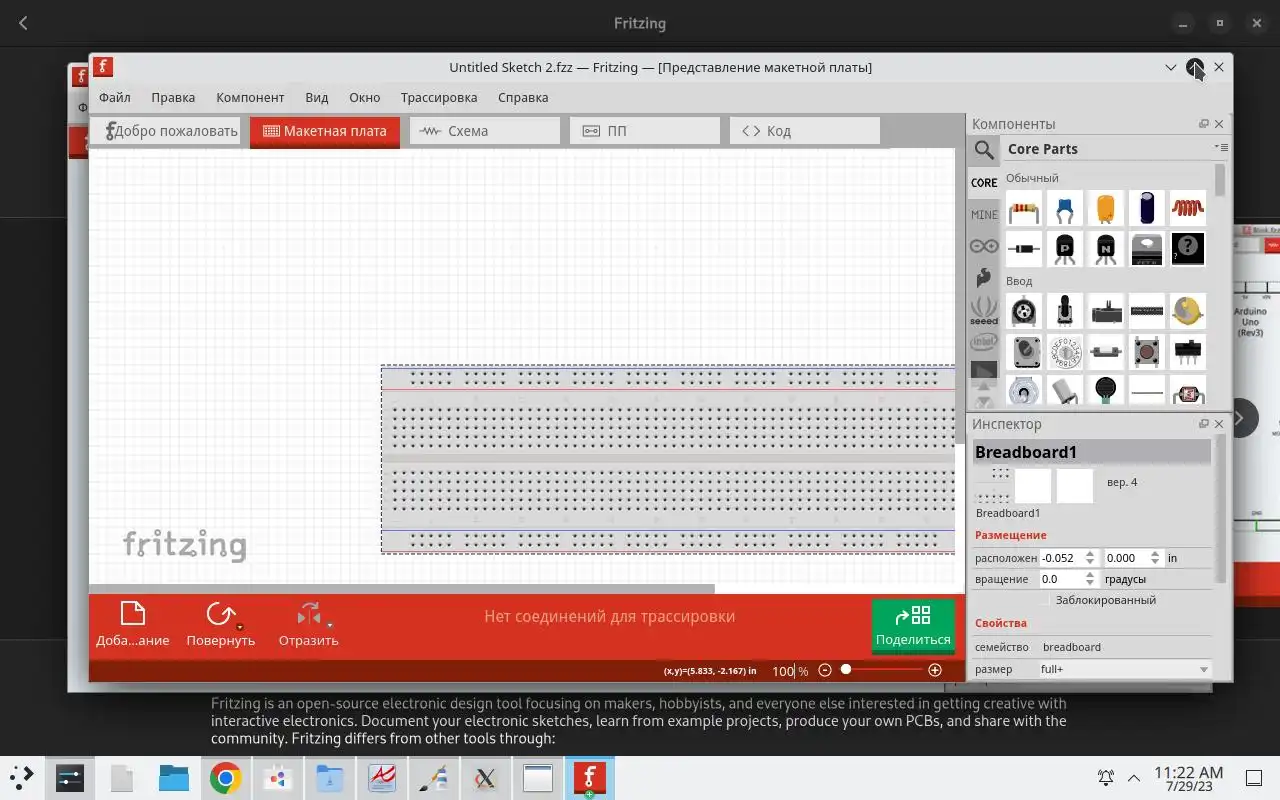Viewport: 1280px width, 800px height.
Task: Select the yellow piezo/coin part in Ввод
Action: 1188,311
